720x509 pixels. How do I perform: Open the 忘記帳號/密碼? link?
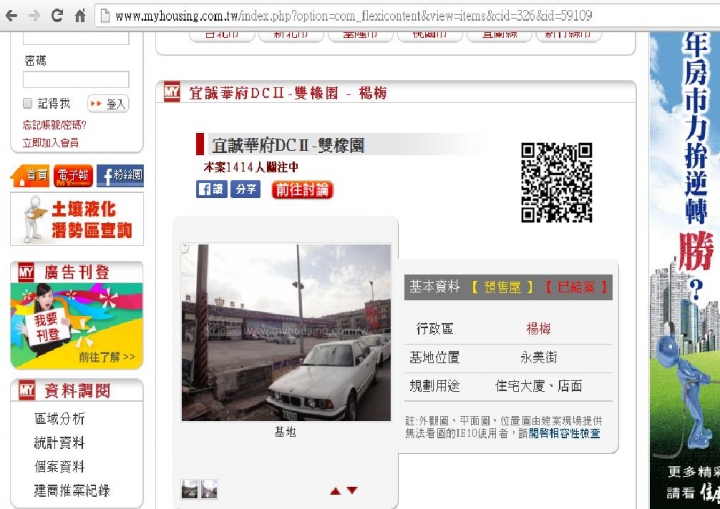pyautogui.click(x=54, y=125)
